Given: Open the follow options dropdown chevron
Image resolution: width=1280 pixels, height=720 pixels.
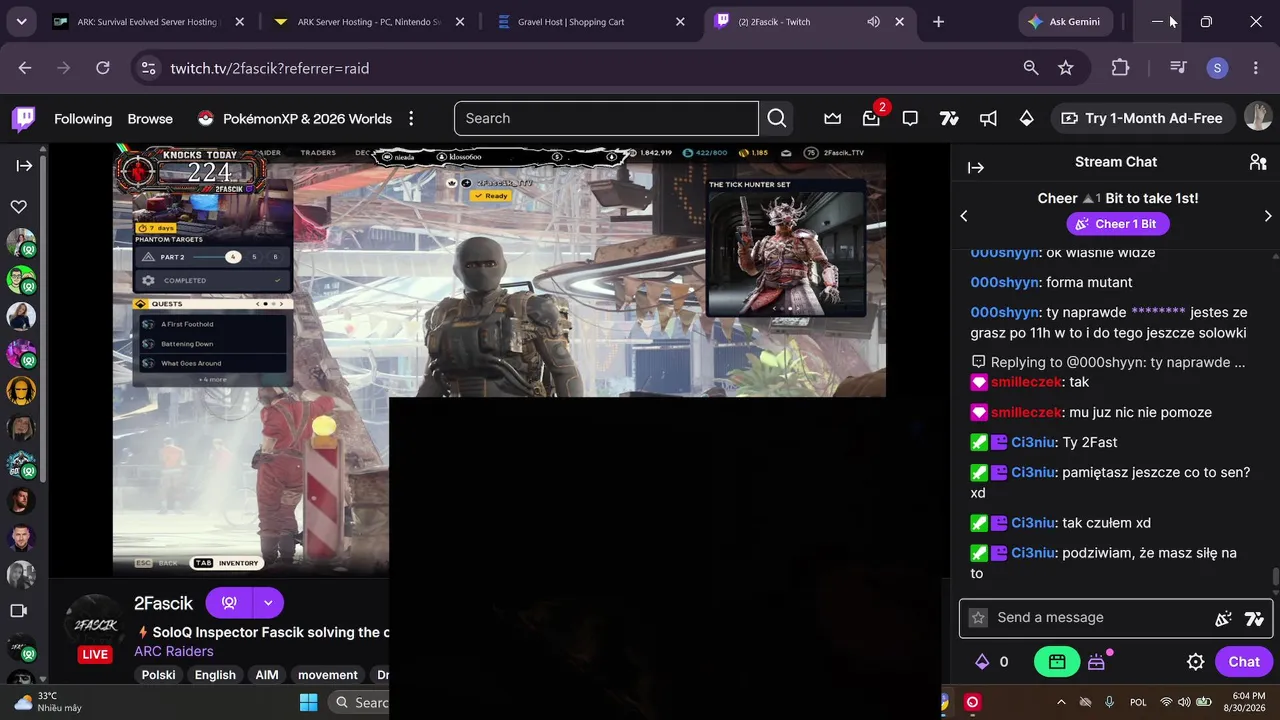Looking at the screenshot, I should point(268,603).
